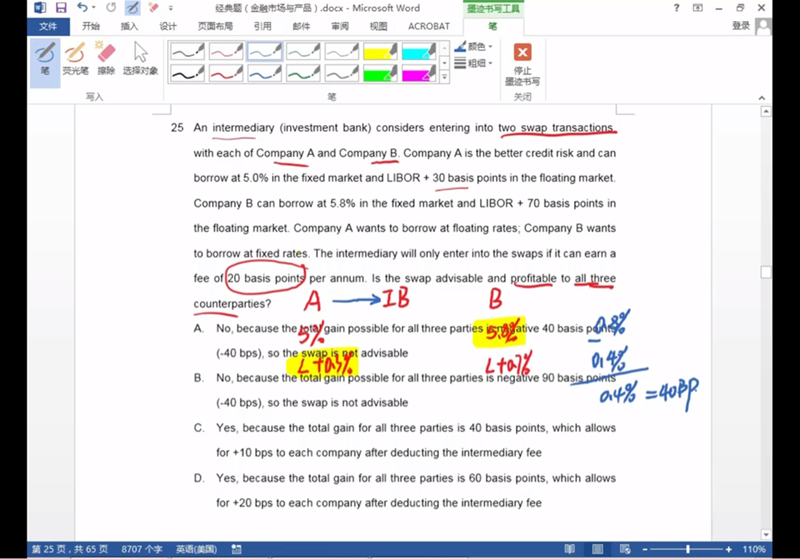The width and height of the screenshot is (800, 559).
Task: Switch to the ACROBAT ribbon tab
Action: tap(428, 26)
